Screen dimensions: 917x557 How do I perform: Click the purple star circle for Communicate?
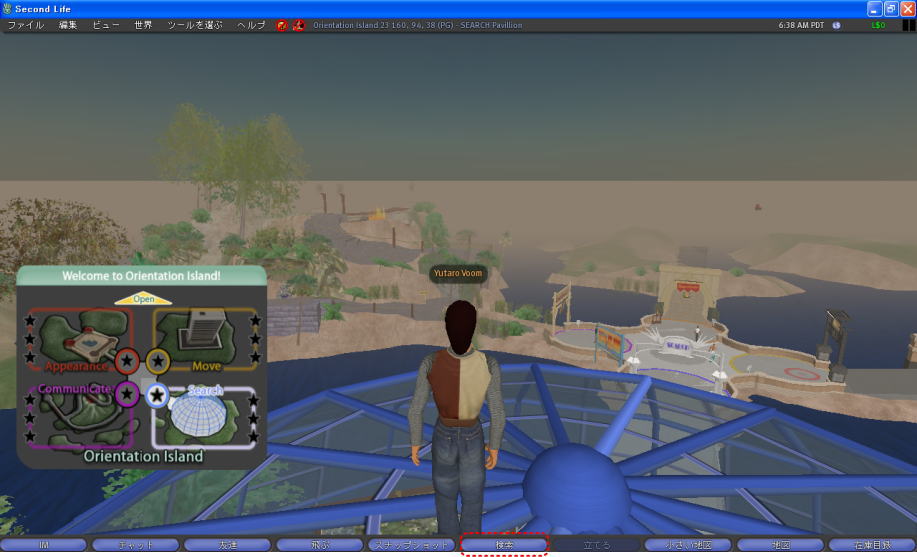click(x=127, y=394)
